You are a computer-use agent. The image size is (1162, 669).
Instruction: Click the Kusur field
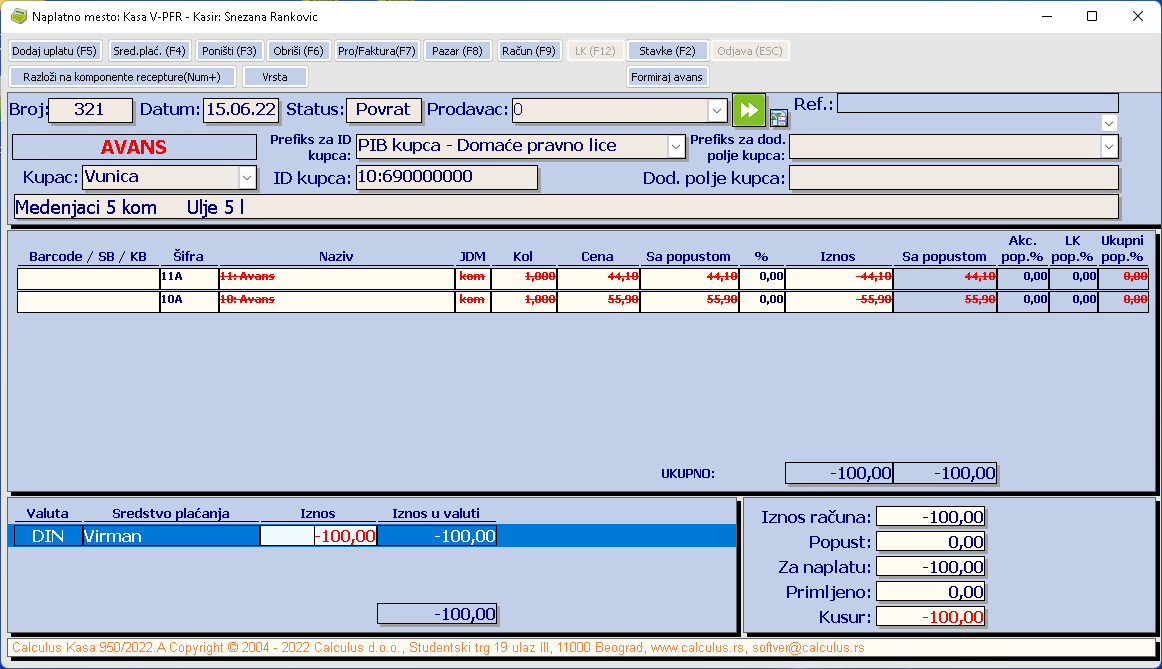point(931,617)
